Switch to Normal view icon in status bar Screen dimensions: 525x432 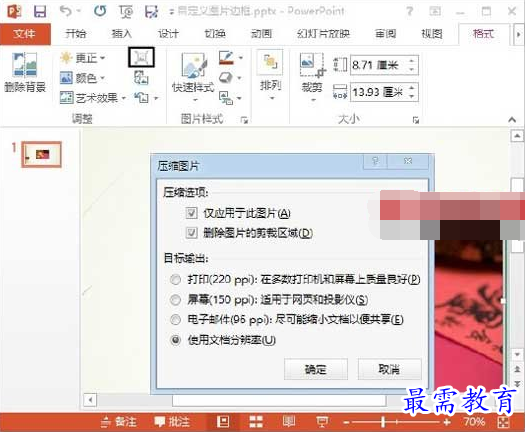click(223, 422)
